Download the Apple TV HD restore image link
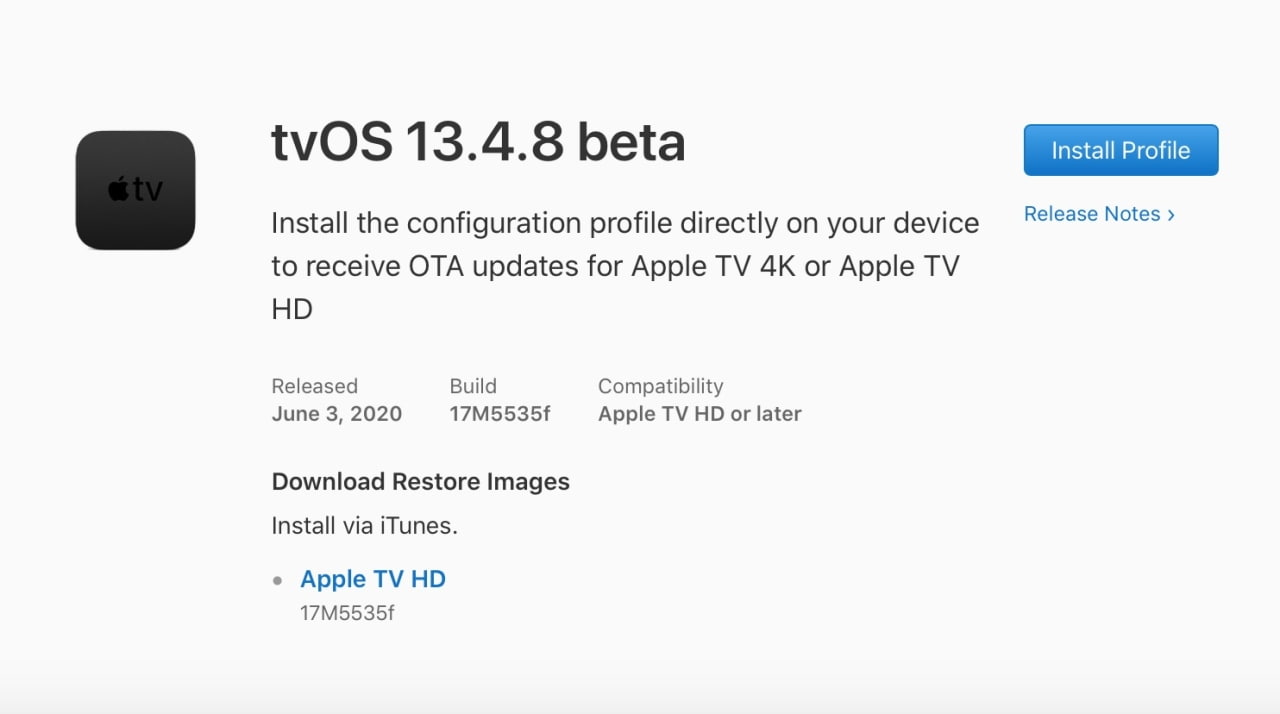The width and height of the screenshot is (1280, 714). (x=372, y=579)
